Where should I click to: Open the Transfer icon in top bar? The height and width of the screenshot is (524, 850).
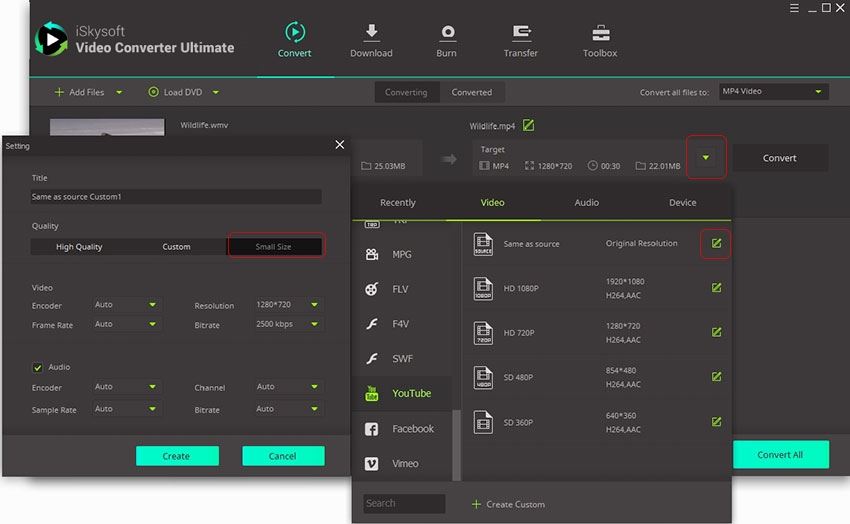(520, 32)
